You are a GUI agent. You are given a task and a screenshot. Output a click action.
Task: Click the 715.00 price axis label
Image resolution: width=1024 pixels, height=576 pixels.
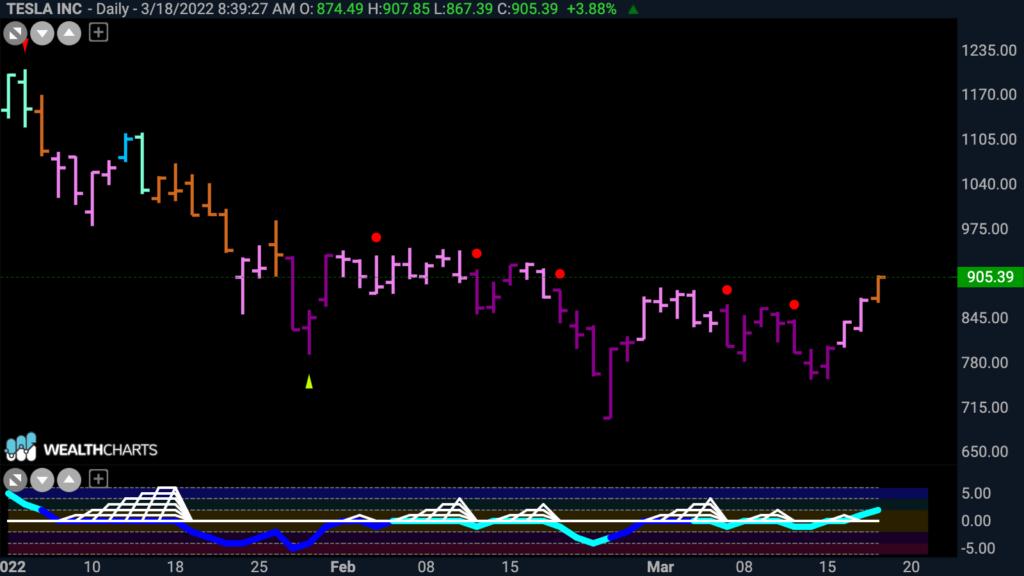(x=985, y=408)
